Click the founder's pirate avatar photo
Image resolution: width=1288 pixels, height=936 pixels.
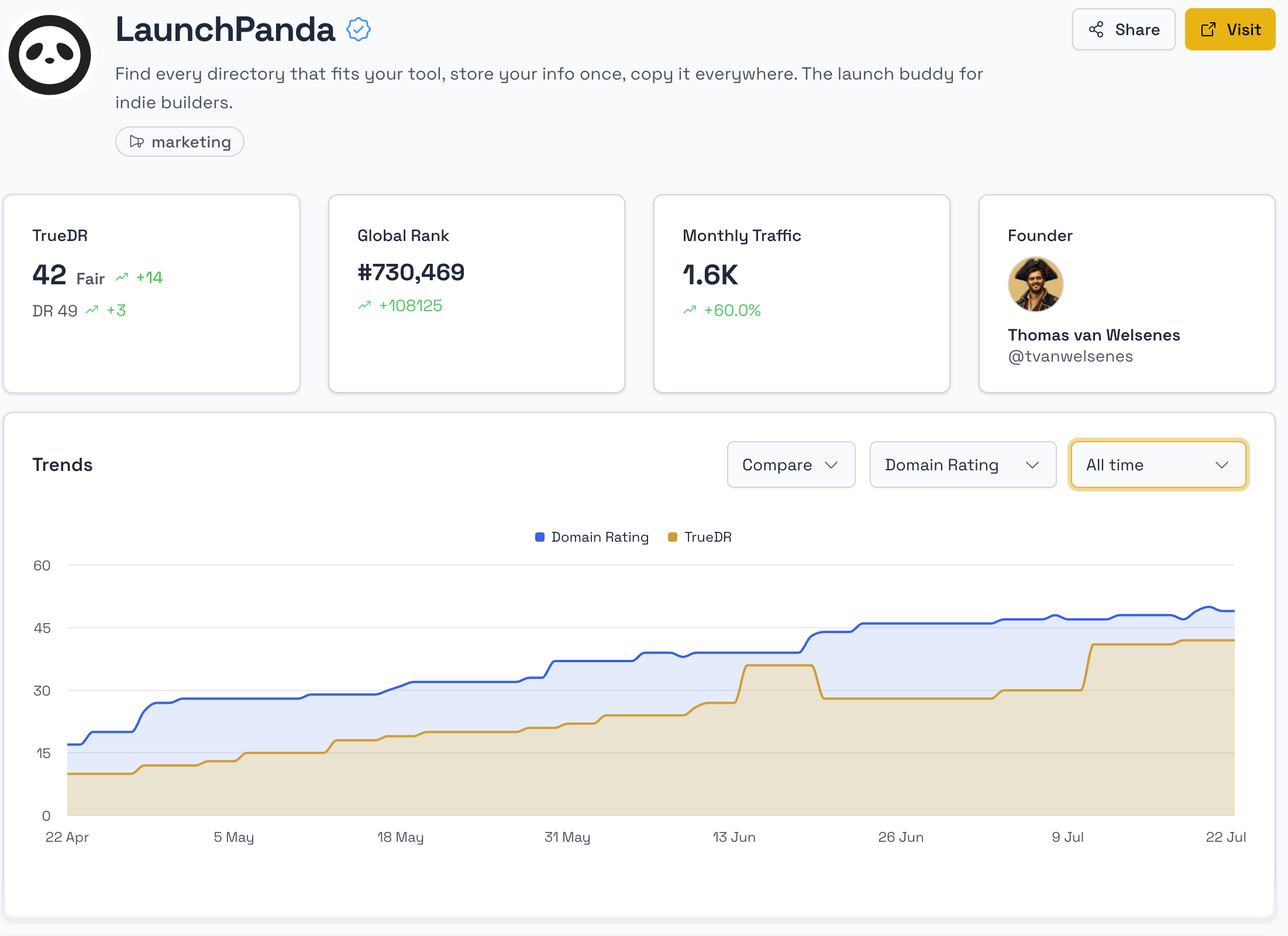(x=1035, y=284)
